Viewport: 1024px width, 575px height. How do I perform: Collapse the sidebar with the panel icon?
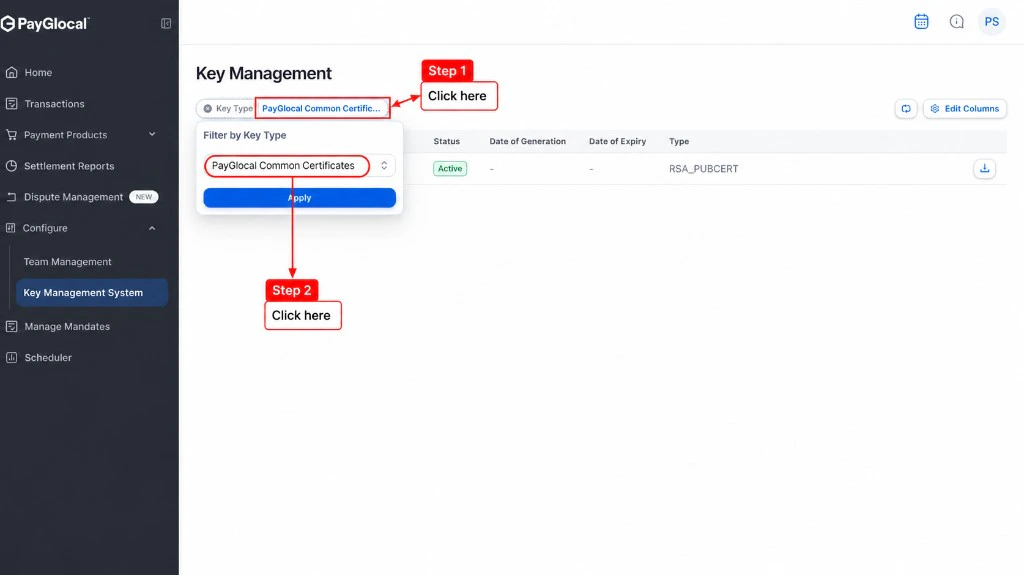[x=166, y=24]
